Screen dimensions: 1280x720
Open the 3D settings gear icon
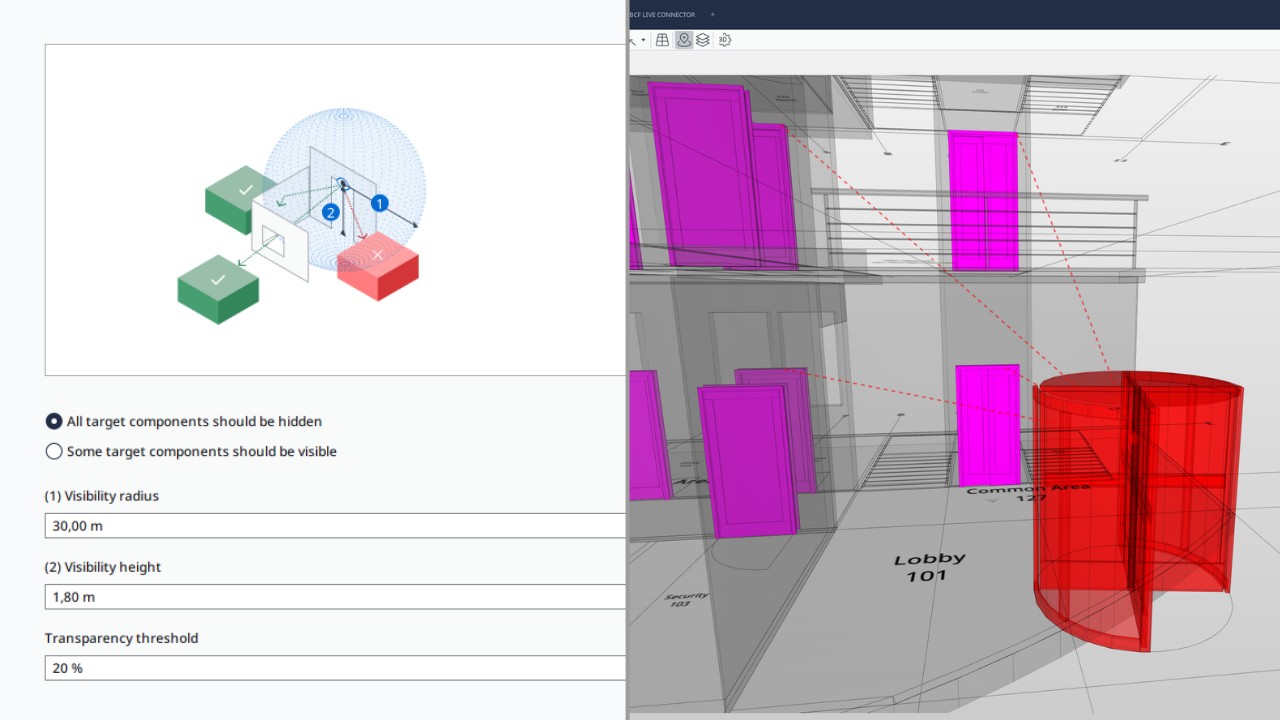pos(725,40)
